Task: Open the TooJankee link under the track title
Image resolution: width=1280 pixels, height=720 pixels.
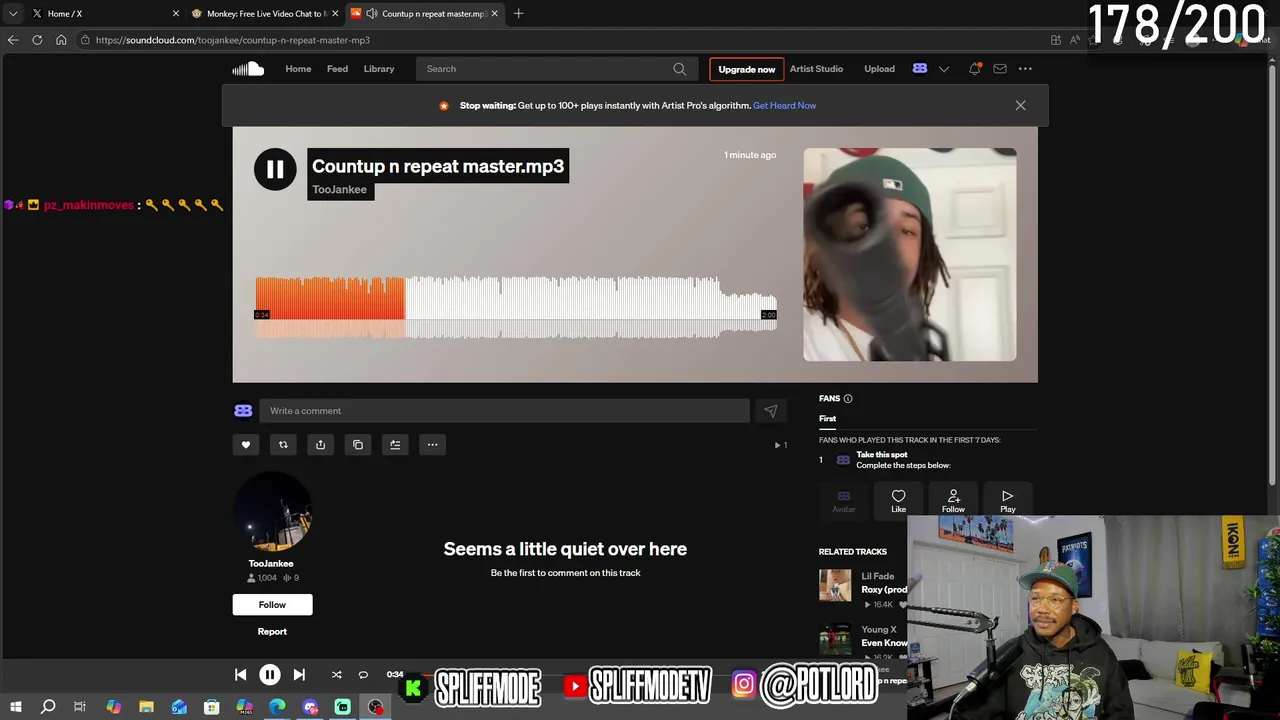Action: tap(340, 190)
